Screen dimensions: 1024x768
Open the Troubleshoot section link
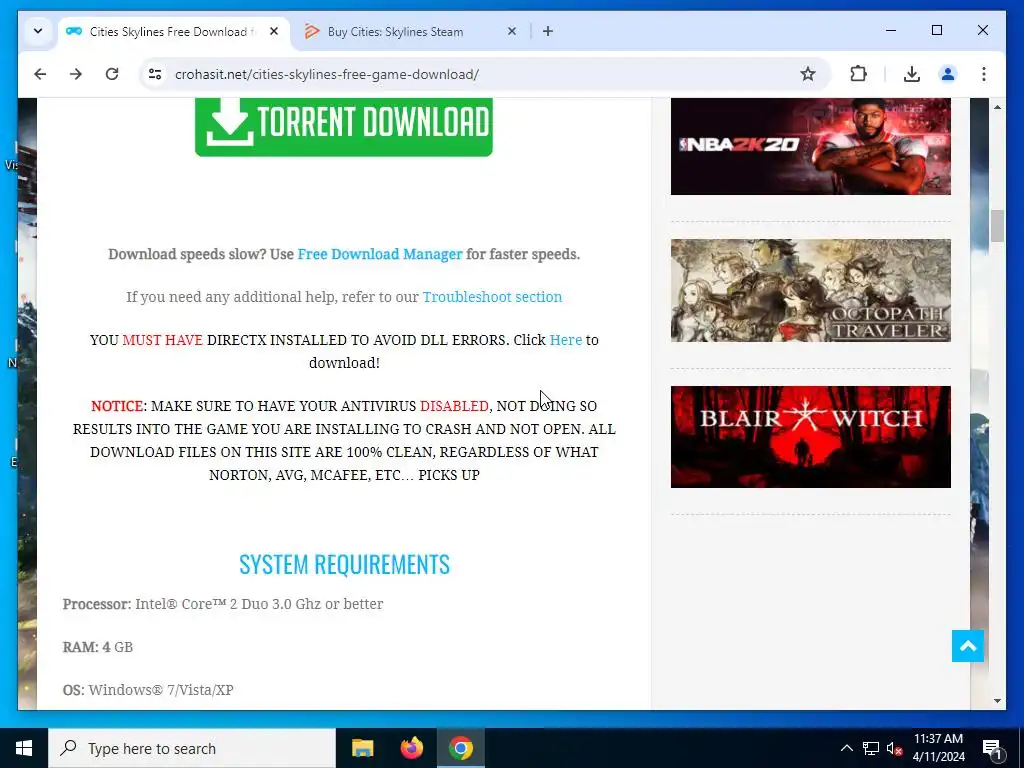492,297
